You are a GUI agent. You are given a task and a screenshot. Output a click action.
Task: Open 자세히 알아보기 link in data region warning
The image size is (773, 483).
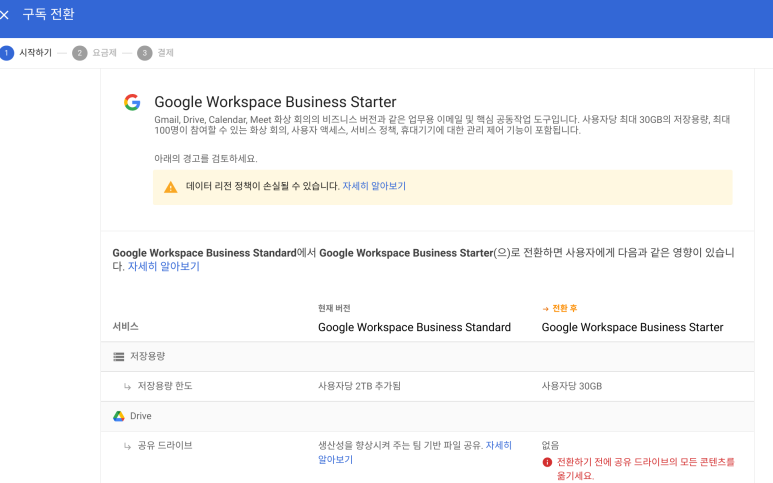pos(374,186)
